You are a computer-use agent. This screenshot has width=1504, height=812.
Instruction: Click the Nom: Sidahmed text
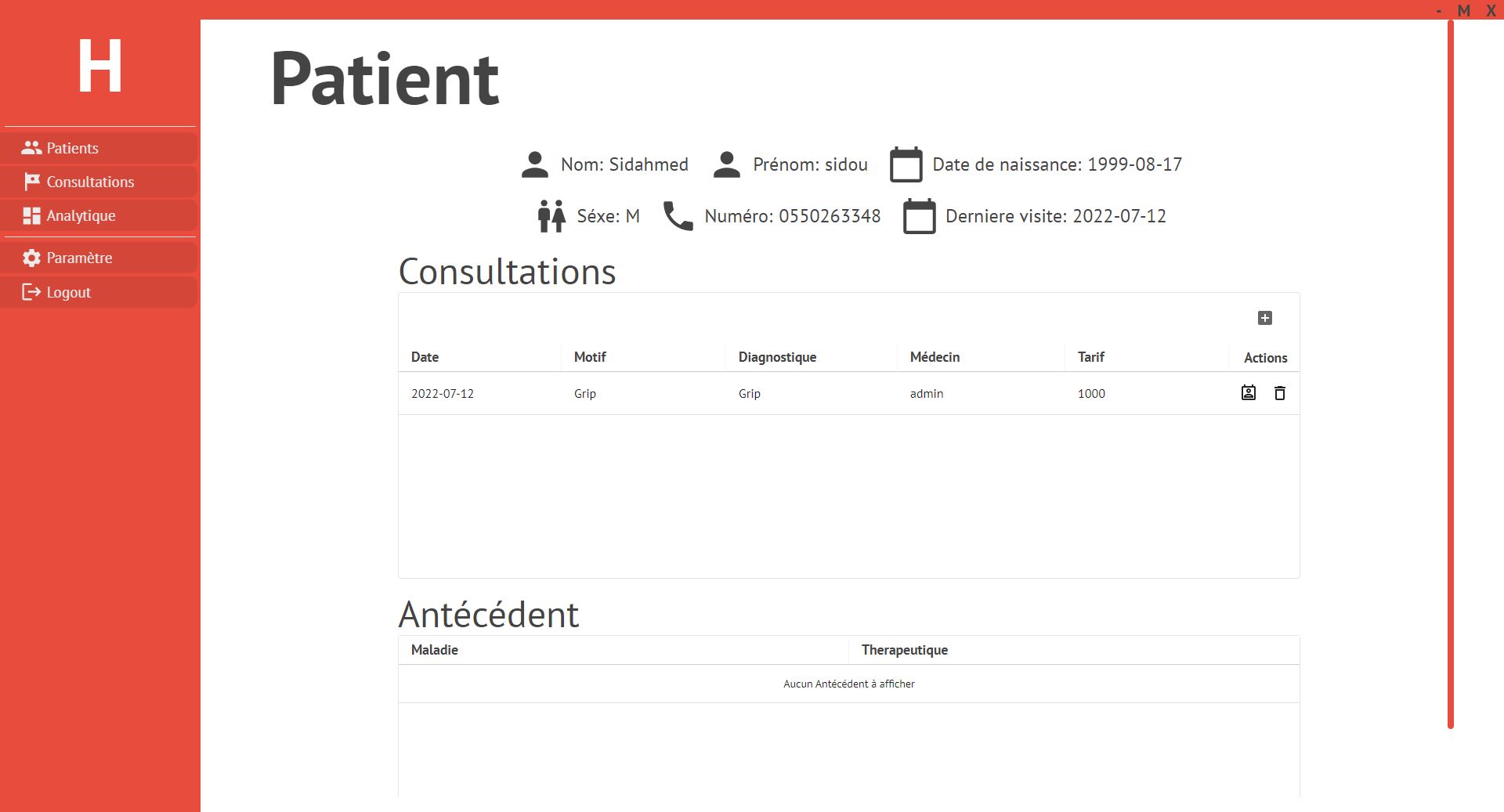[x=624, y=164]
